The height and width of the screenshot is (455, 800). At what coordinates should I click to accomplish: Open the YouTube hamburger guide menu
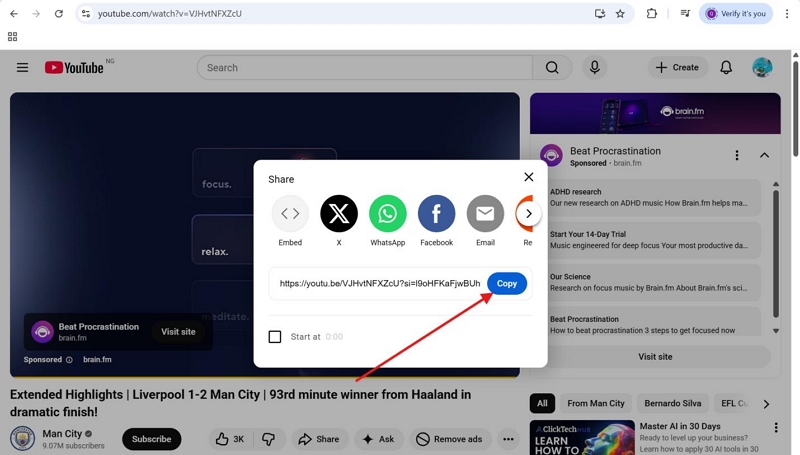[22, 67]
